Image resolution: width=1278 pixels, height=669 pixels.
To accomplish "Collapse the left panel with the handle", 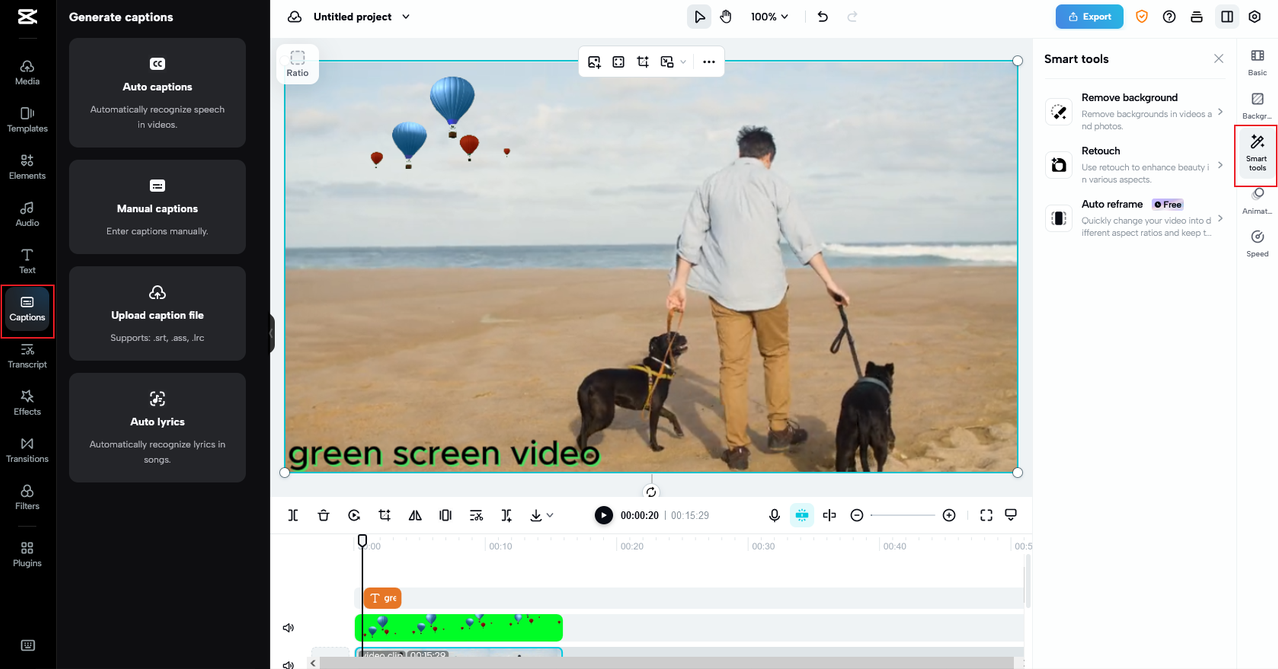I will 271,333.
